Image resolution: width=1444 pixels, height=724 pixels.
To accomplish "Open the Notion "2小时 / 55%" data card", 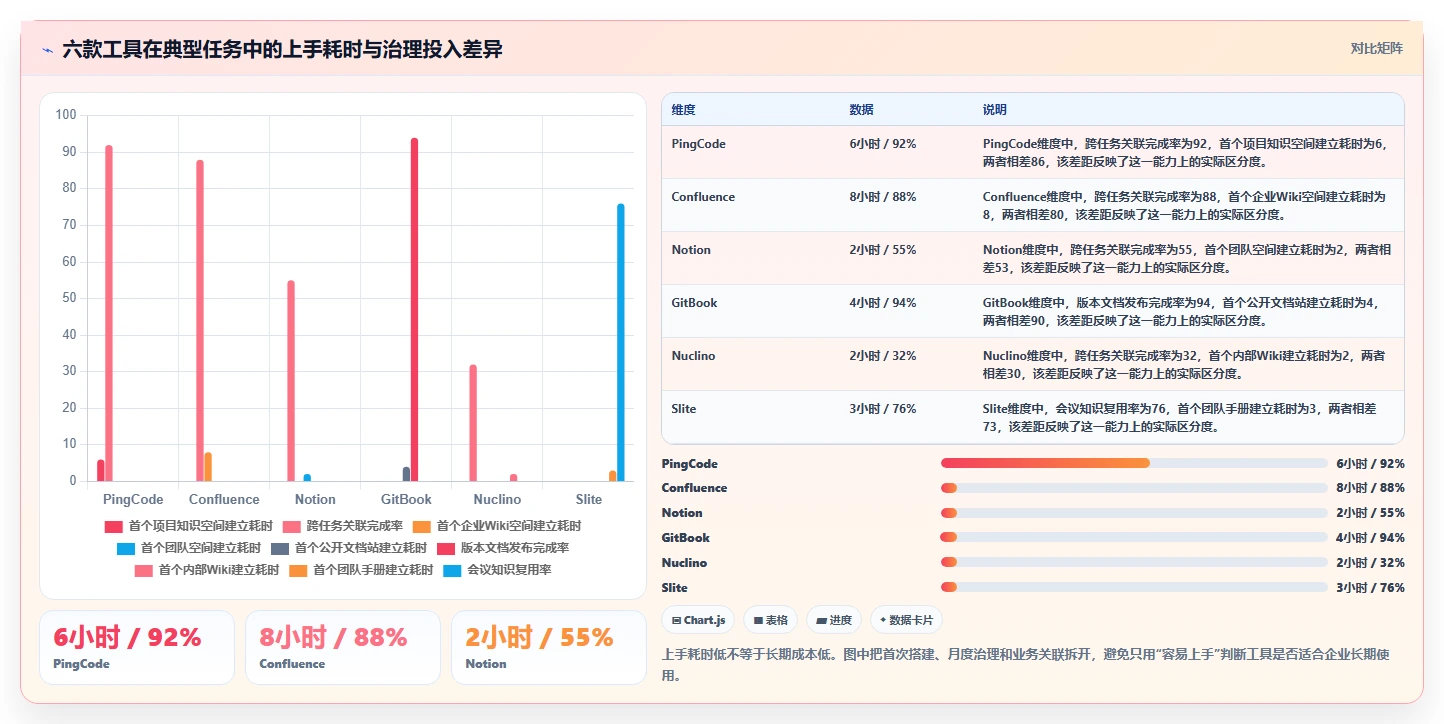I will click(549, 647).
